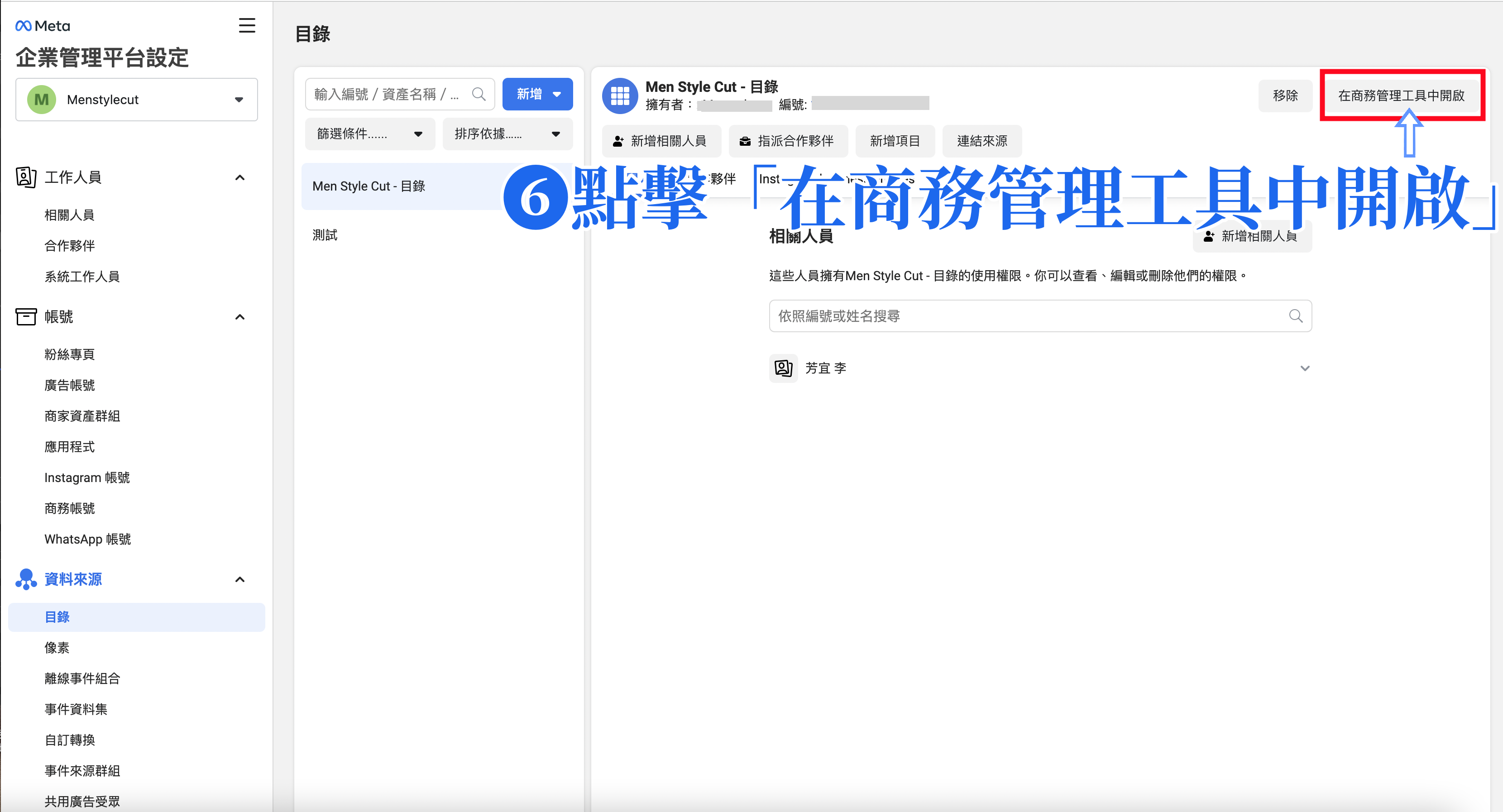Open 像素 in the sidebar
Image resolution: width=1503 pixels, height=812 pixels.
(x=57, y=648)
